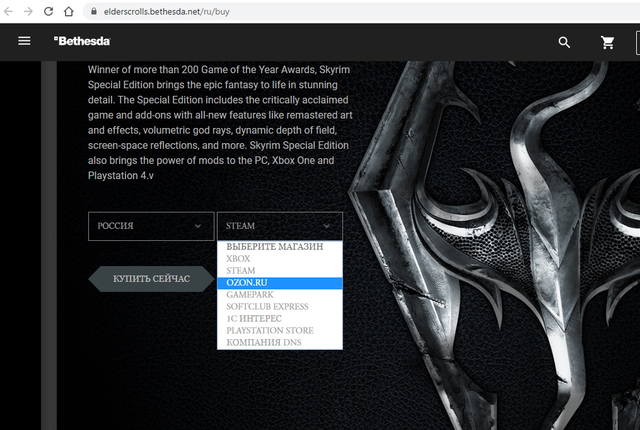This screenshot has height=430, width=640.
Task: Reload the page with the refresh icon
Action: tap(48, 11)
